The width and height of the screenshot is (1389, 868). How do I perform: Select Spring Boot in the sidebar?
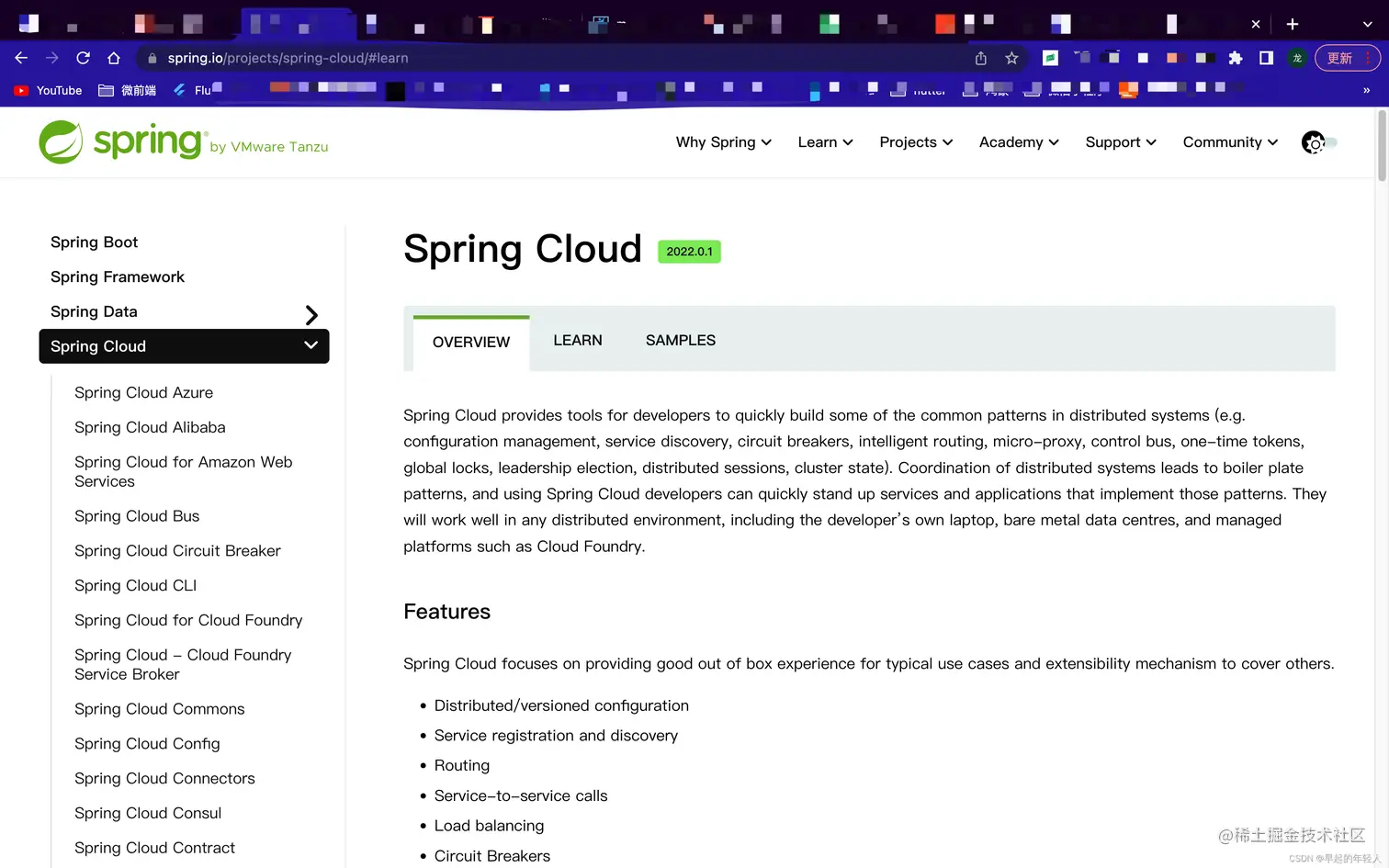pos(94,242)
